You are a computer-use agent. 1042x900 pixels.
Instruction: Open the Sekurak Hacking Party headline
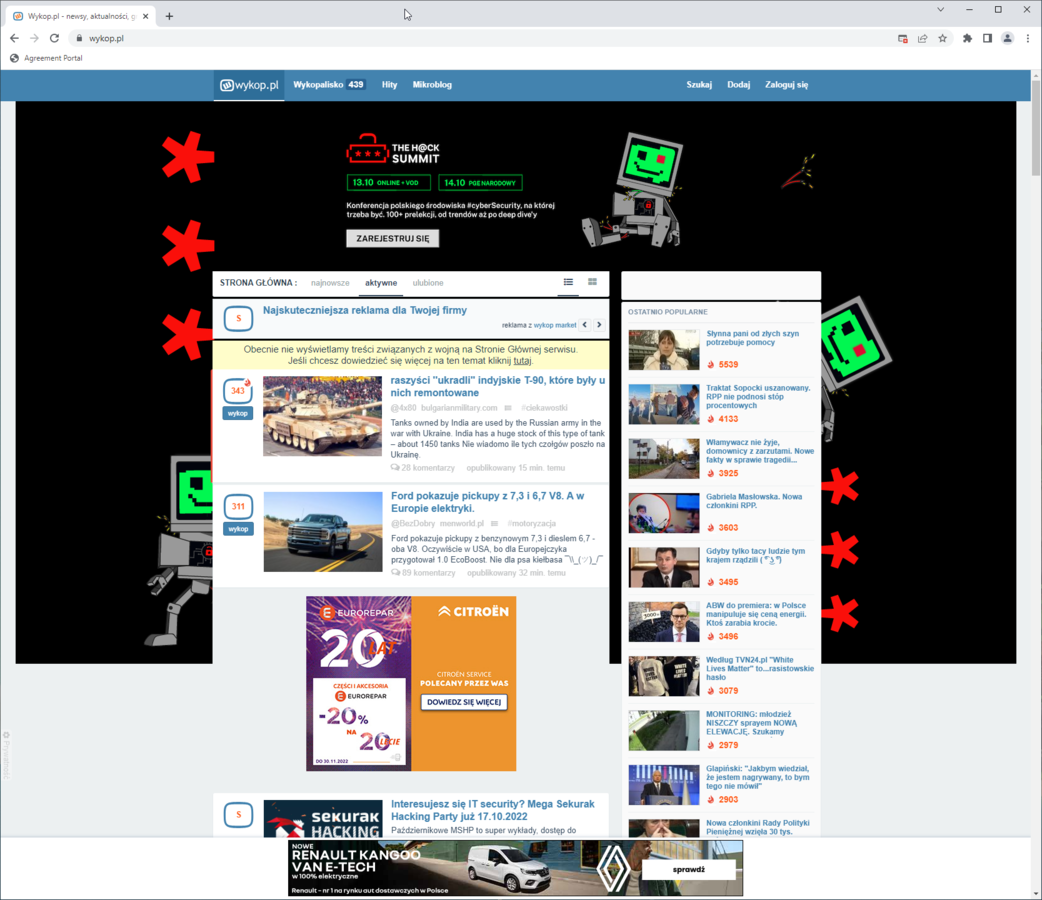pos(492,810)
